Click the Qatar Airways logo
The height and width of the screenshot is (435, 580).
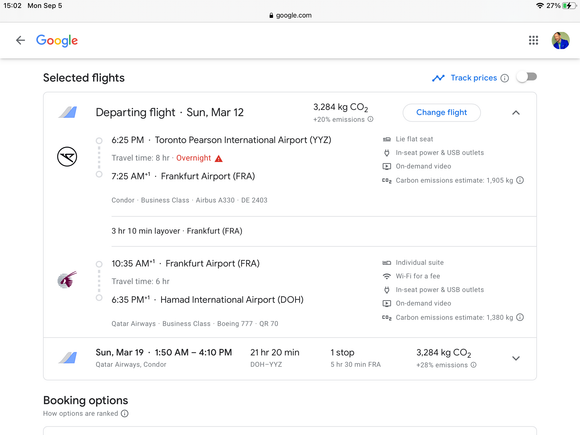[67, 280]
